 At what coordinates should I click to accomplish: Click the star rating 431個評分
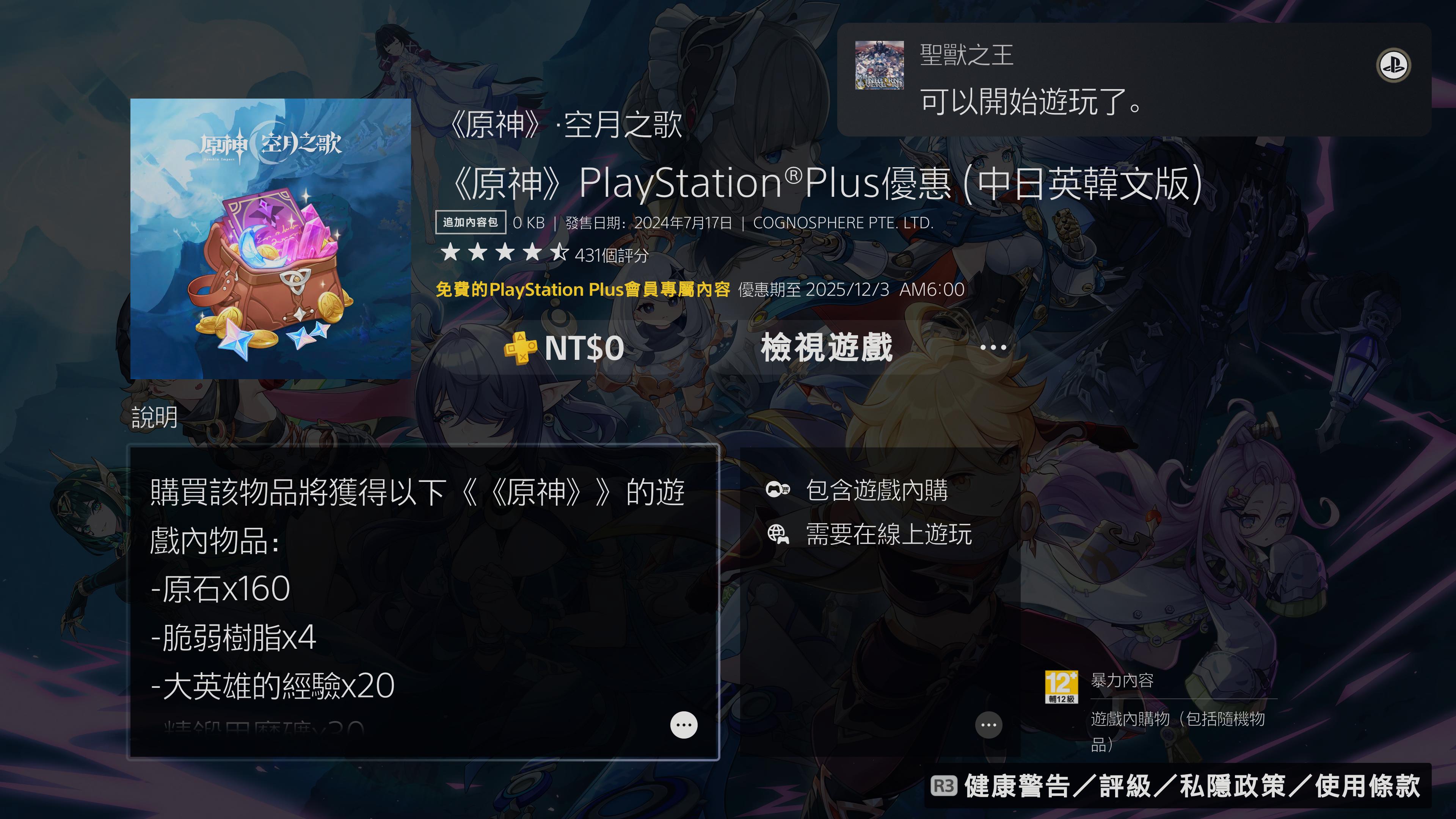pos(544,254)
